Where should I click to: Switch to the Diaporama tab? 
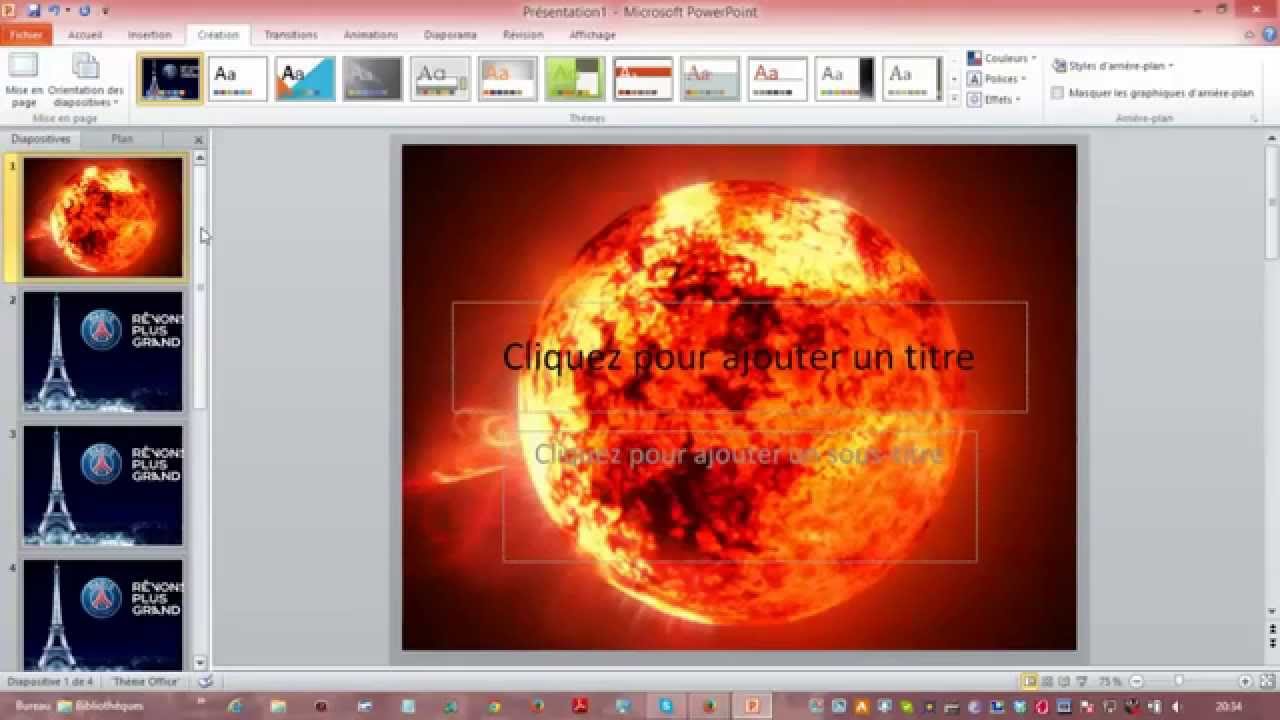(450, 35)
